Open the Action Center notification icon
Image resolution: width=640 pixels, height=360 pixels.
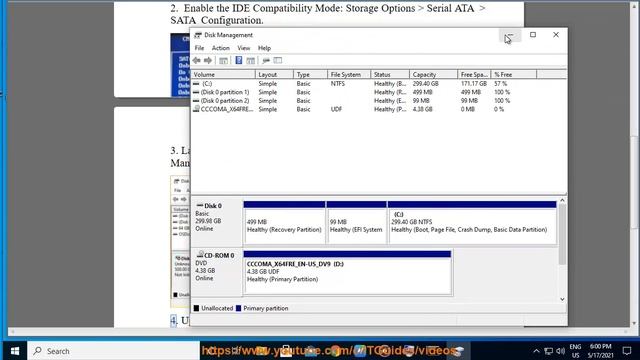pos(627,351)
